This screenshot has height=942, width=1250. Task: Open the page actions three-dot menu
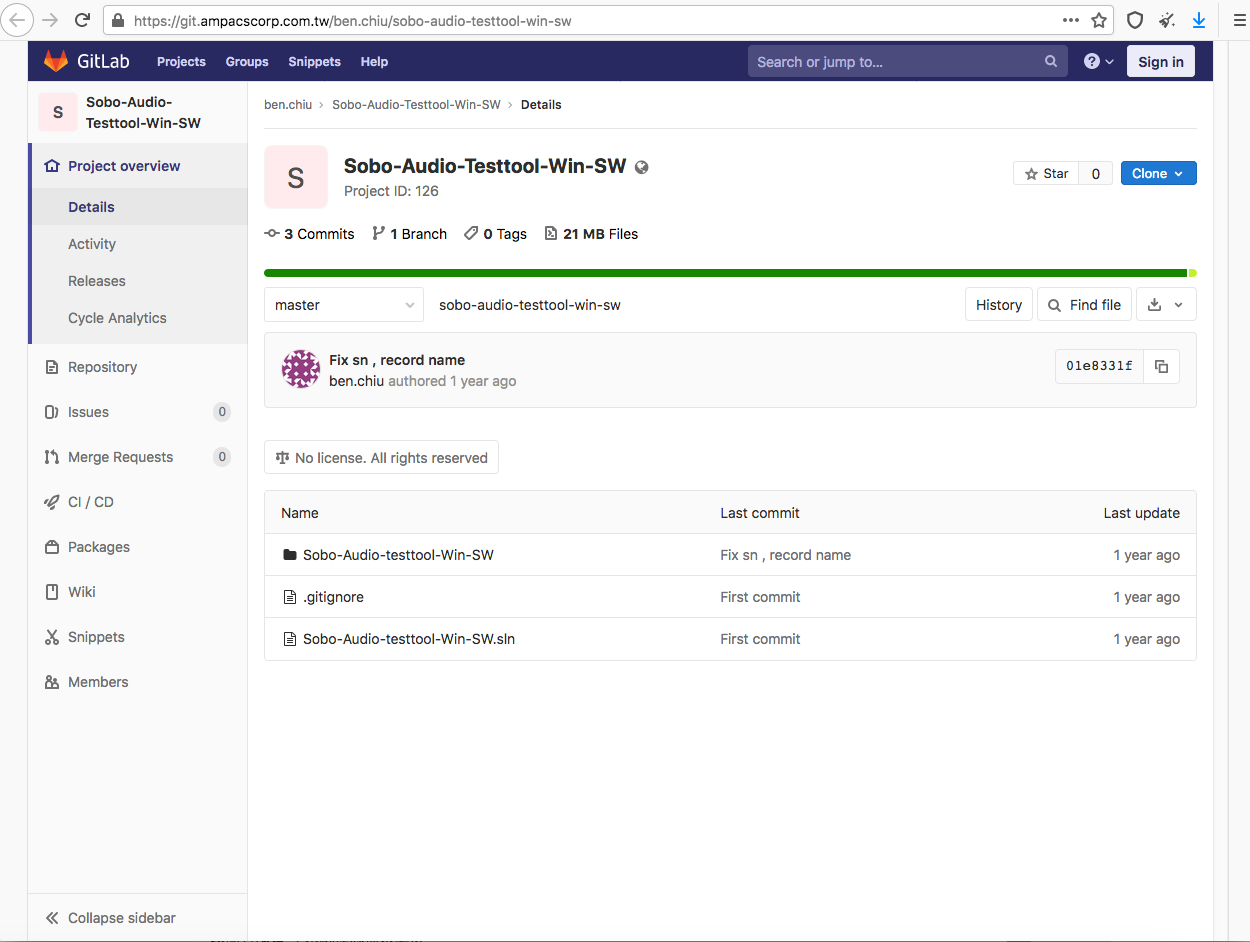pyautogui.click(x=1071, y=20)
